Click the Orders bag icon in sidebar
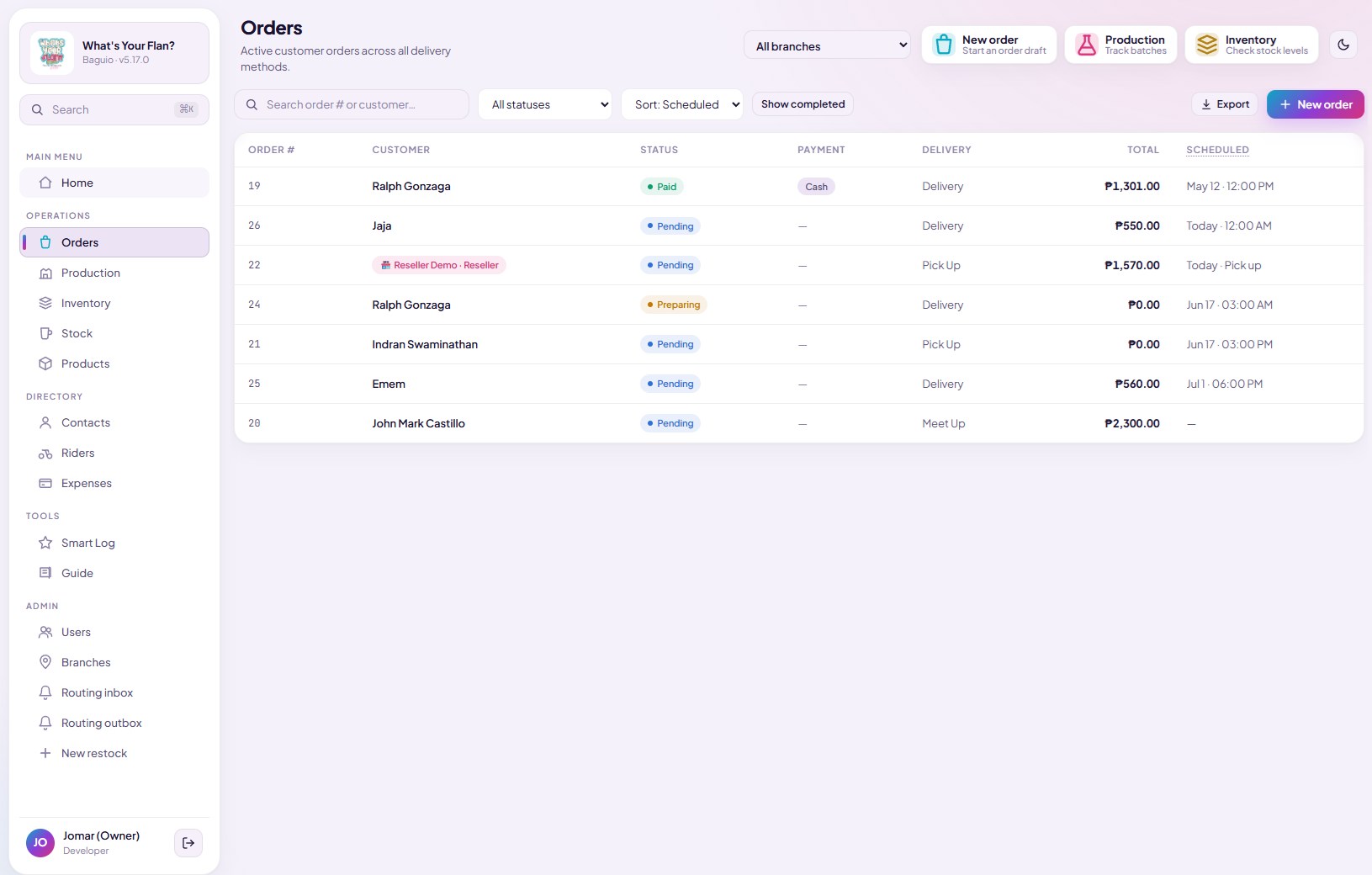Image resolution: width=1372 pixels, height=875 pixels. [x=45, y=242]
